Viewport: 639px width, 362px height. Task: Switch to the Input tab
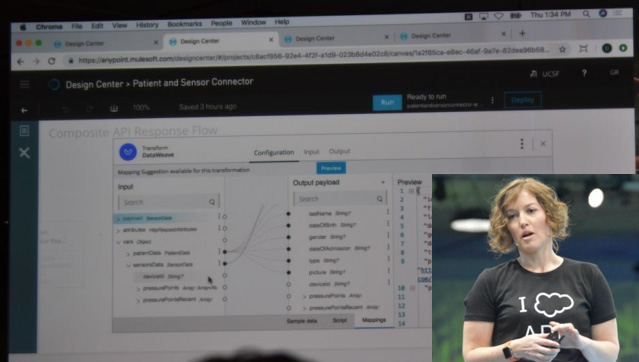[x=311, y=152]
